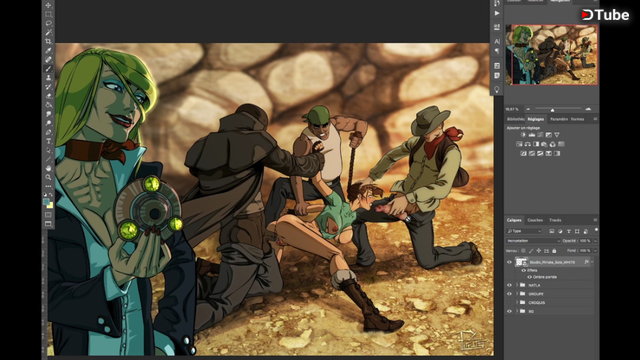Add a Color Balance adjustment
Screen dimensions: 640x360
(528, 144)
